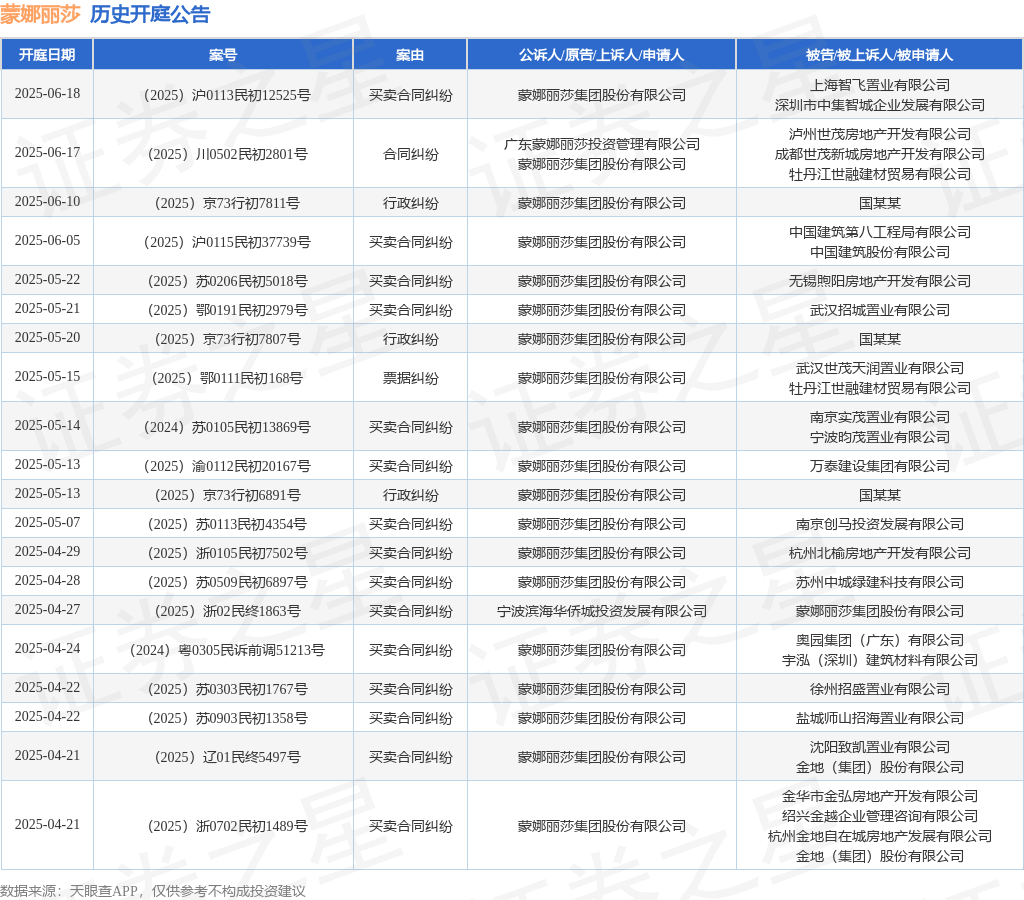Screen dimensions: 1024x900
Task: Click date cell 2025-06-17
Action: point(47,152)
